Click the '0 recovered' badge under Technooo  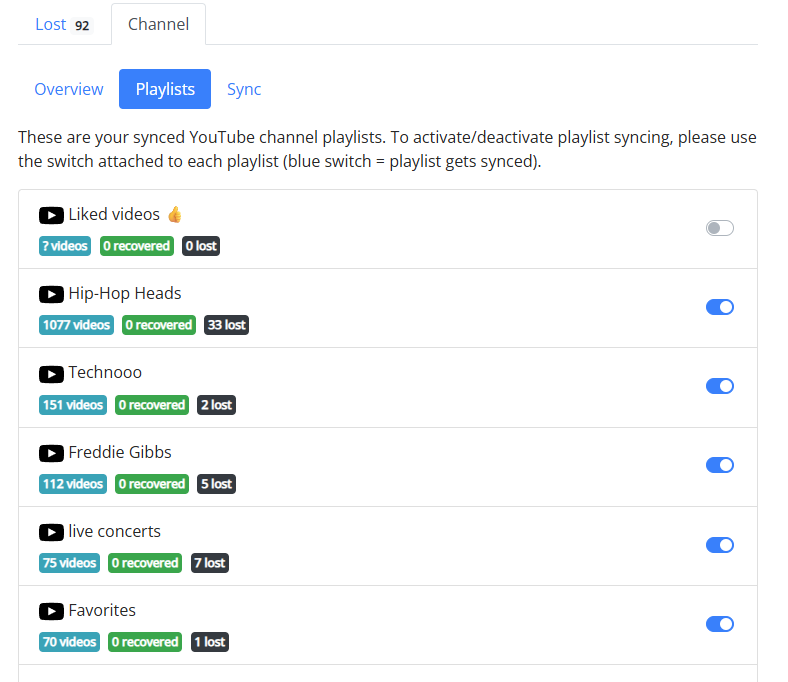[152, 405]
